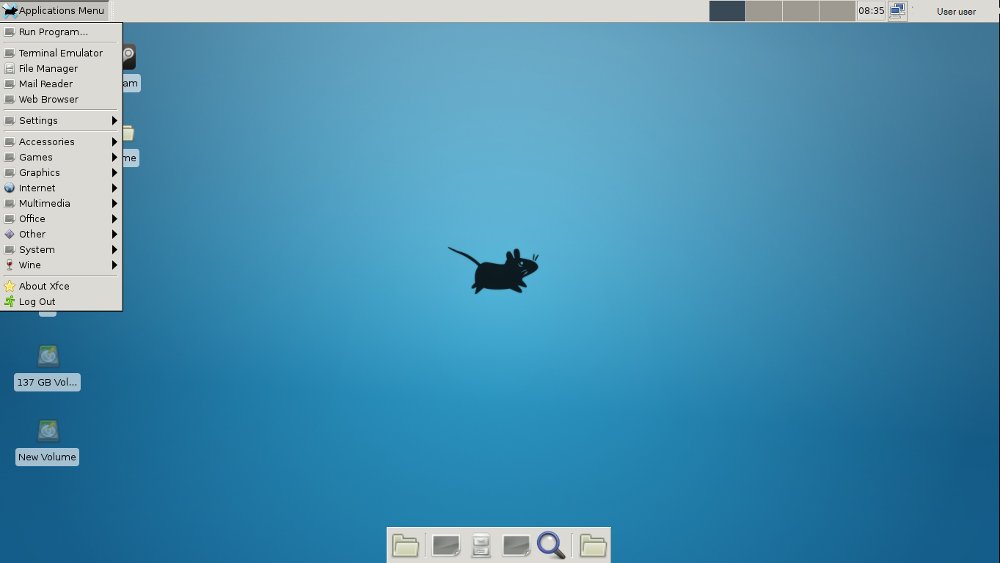
Task: Click the Xfce mouse logo in panel
Action: point(10,10)
